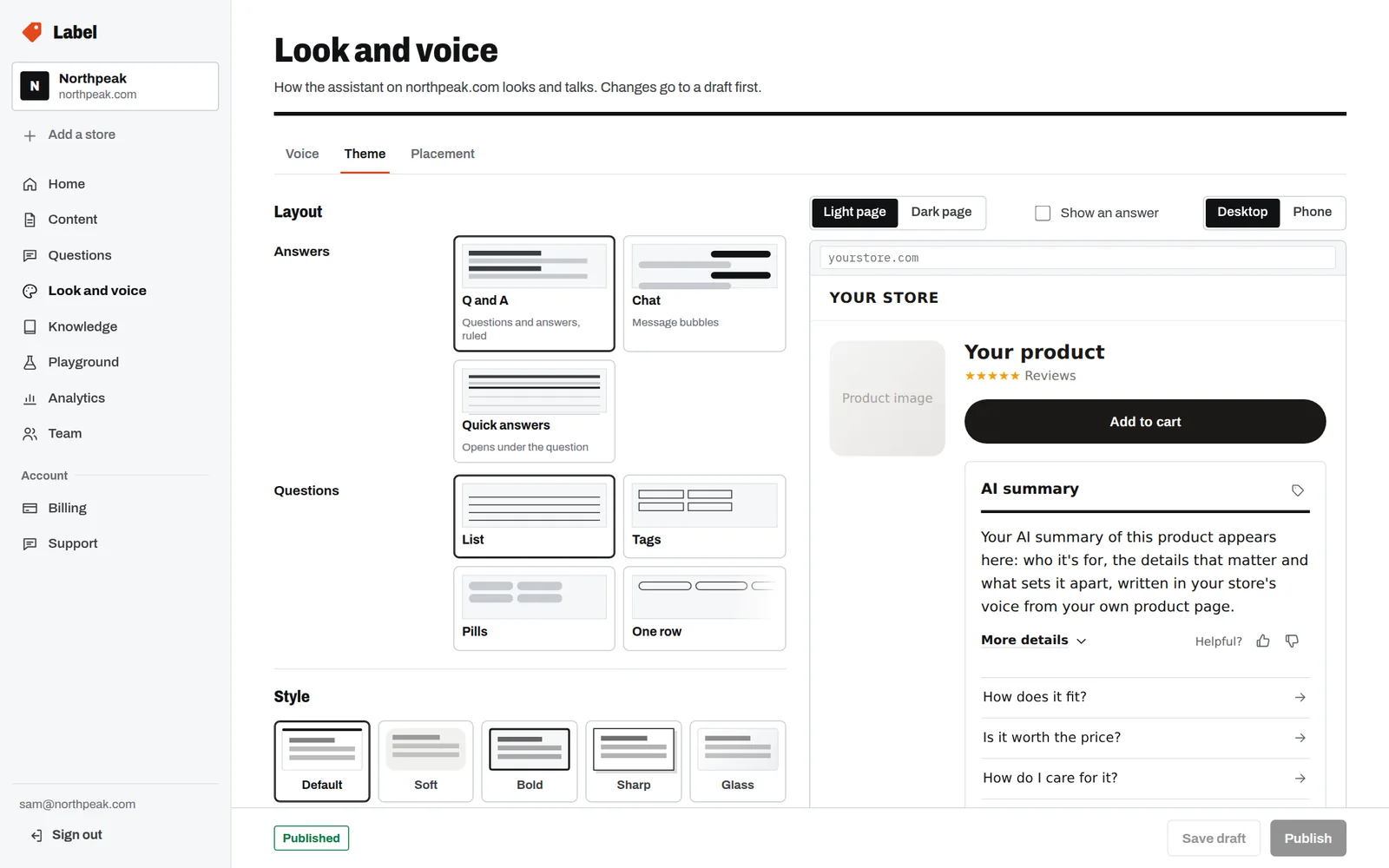
Task: Select the Light page preview option
Action: click(x=854, y=212)
